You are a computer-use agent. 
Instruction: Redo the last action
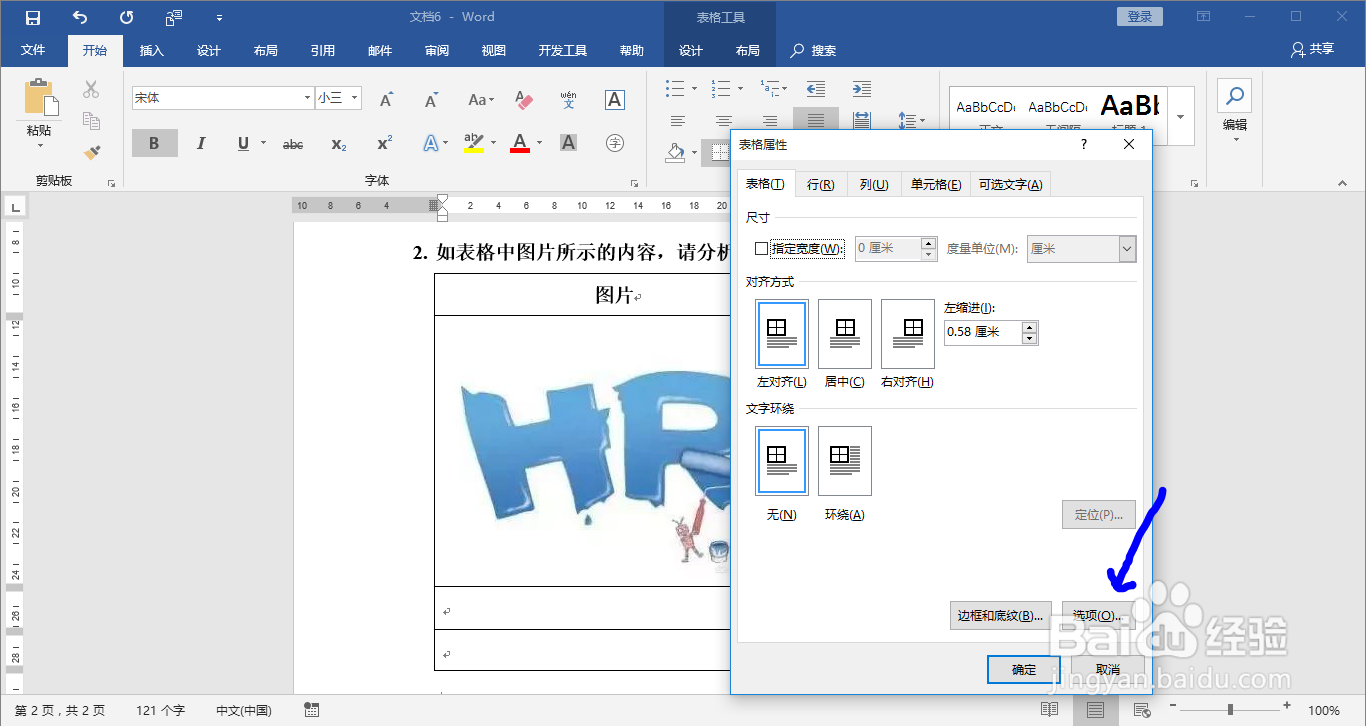pos(126,17)
